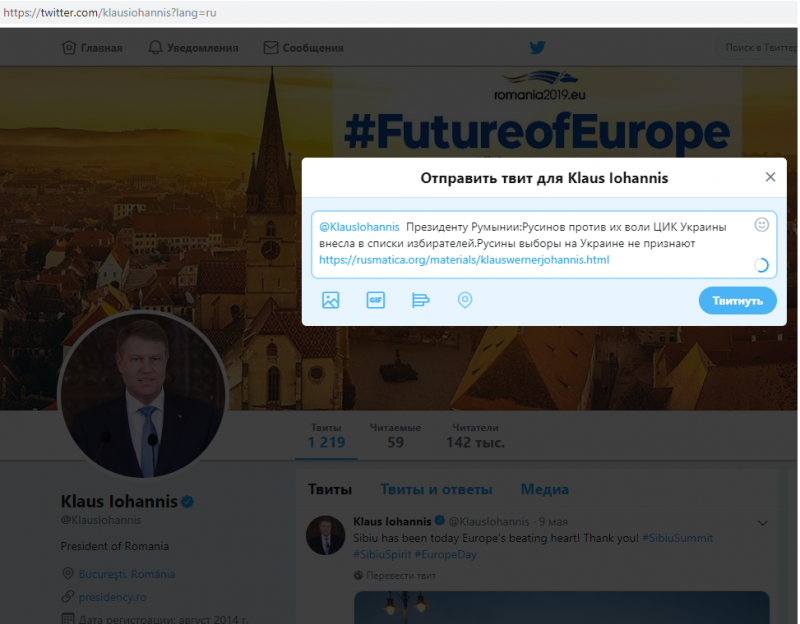Open the presidency.ro website link
This screenshot has width=800, height=624.
tap(112, 597)
